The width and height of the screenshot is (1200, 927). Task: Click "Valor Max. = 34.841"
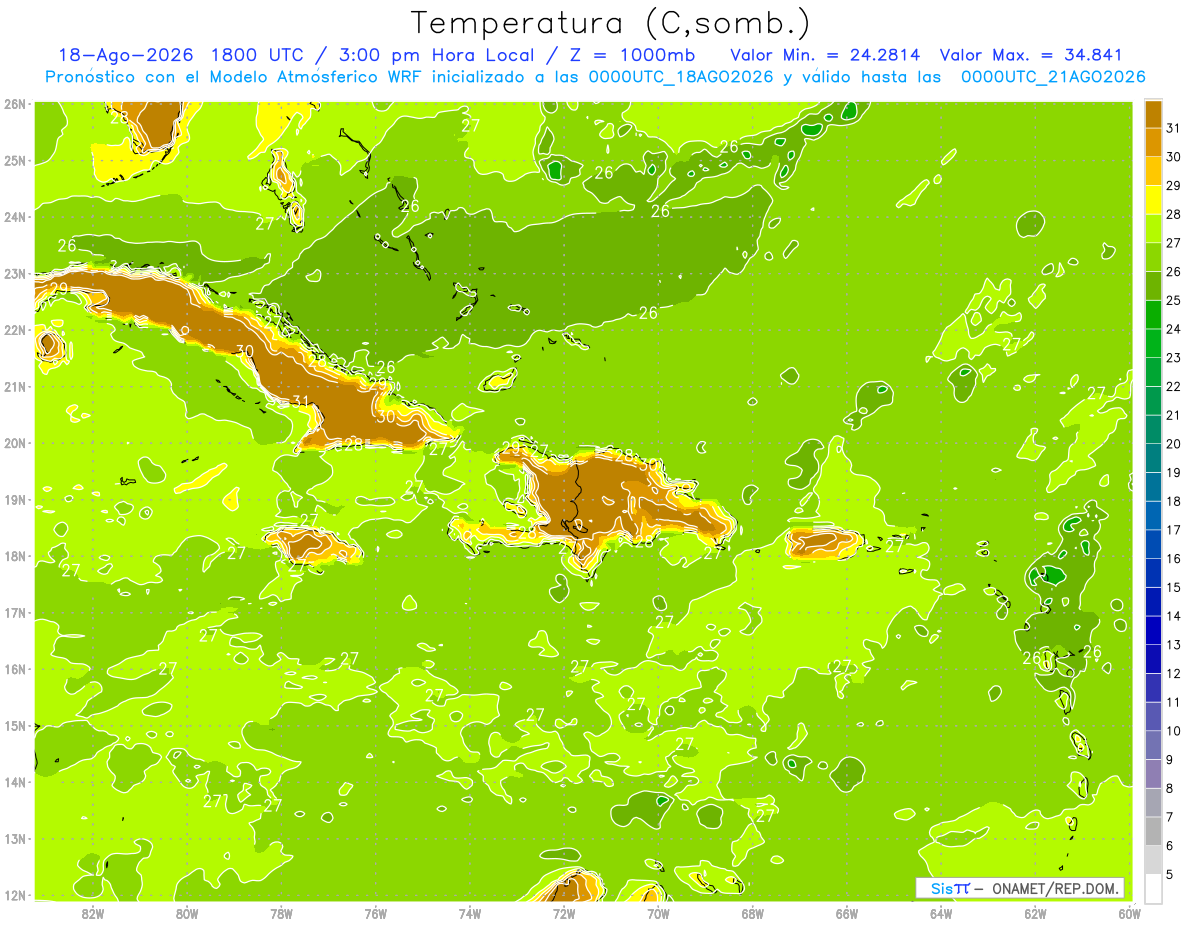[x=1032, y=55]
